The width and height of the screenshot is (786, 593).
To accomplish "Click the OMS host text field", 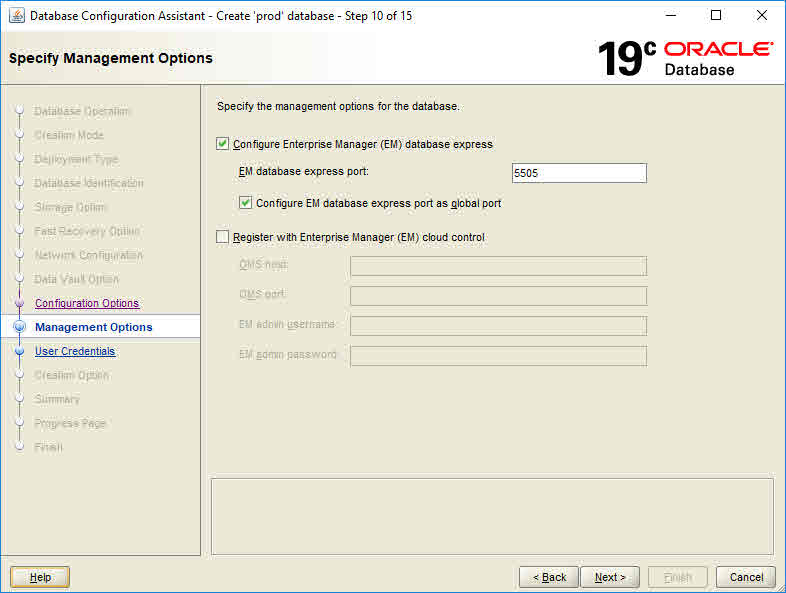I will 498,266.
